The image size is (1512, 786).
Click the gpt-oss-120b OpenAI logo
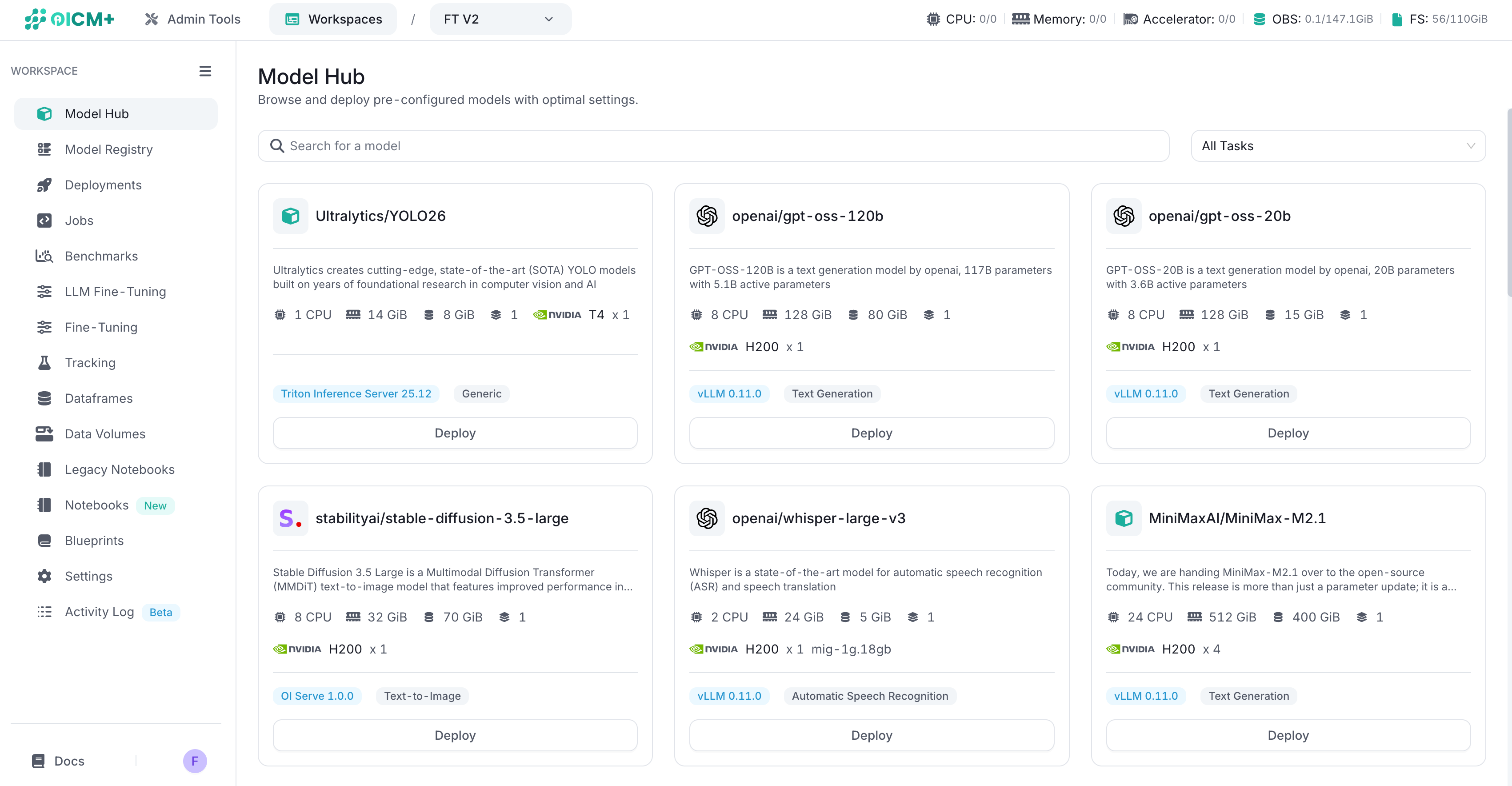point(707,216)
